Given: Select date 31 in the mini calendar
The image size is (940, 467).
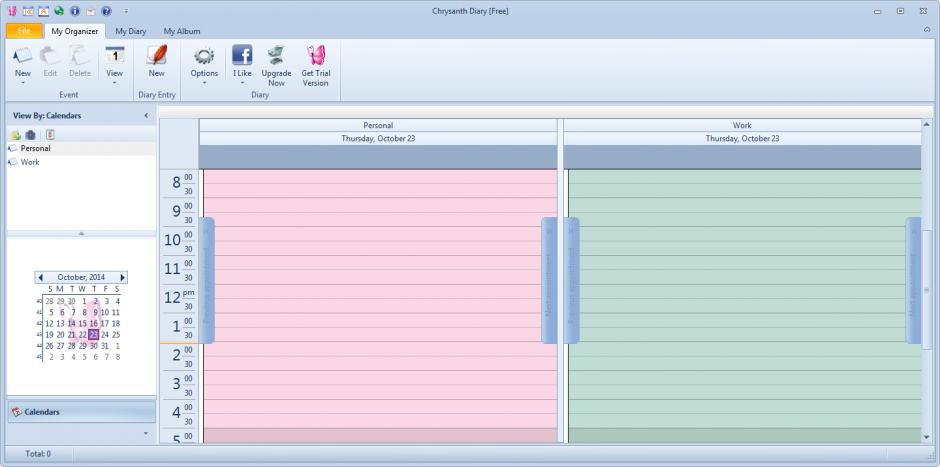Looking at the screenshot, I should tap(105, 346).
